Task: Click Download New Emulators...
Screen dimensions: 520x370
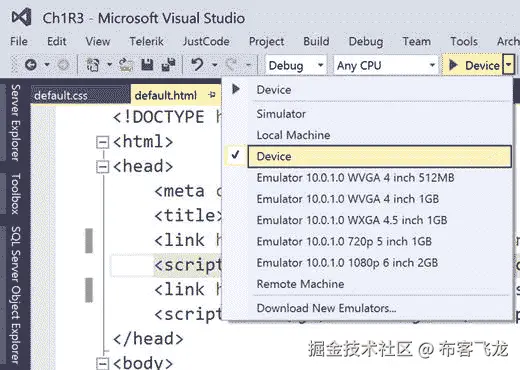Action: point(367,308)
